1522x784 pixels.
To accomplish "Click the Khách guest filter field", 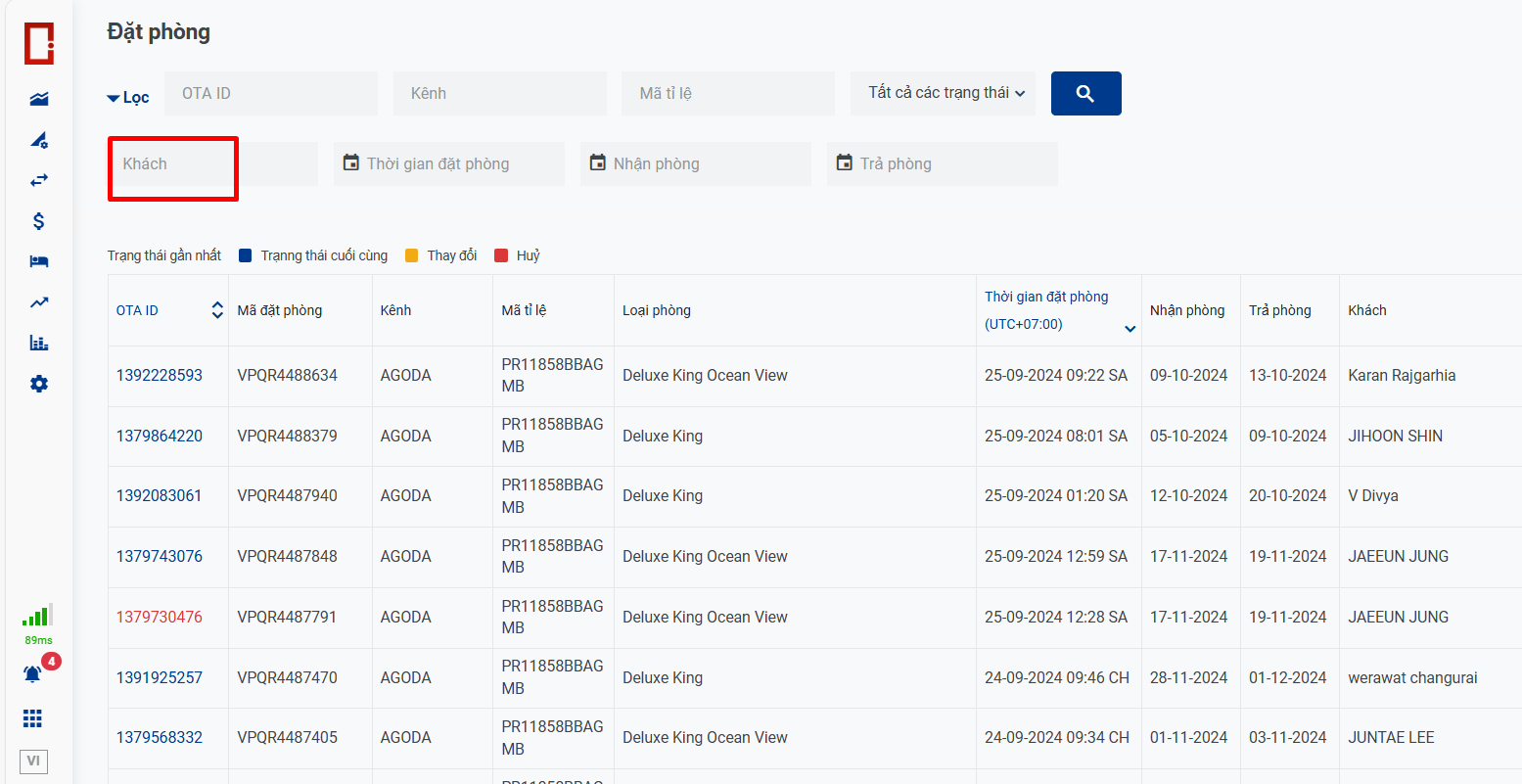I will coord(212,164).
